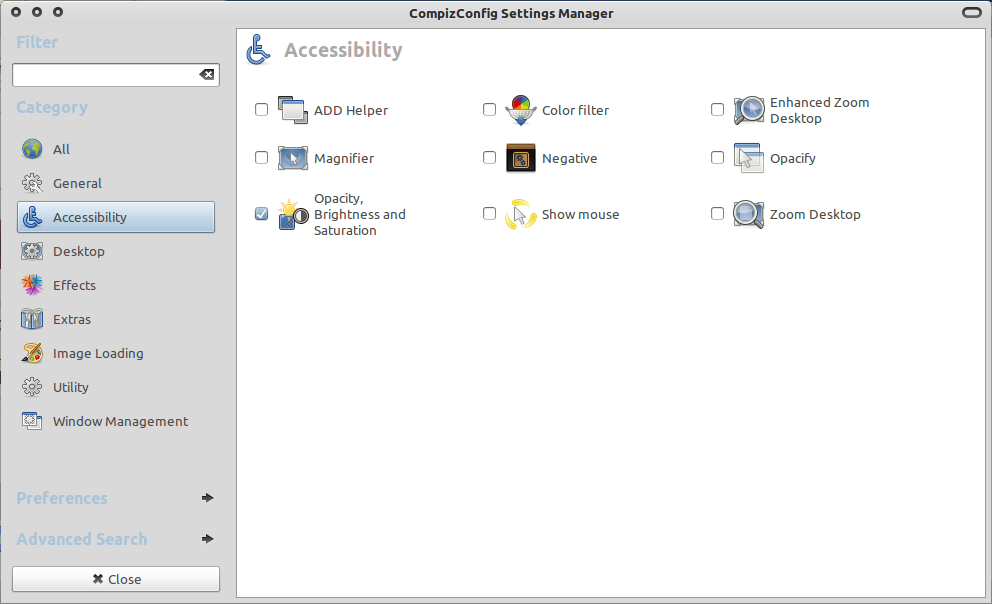The image size is (992, 604).
Task: Clear the filter text with the backspace icon
Action: pyautogui.click(x=206, y=75)
